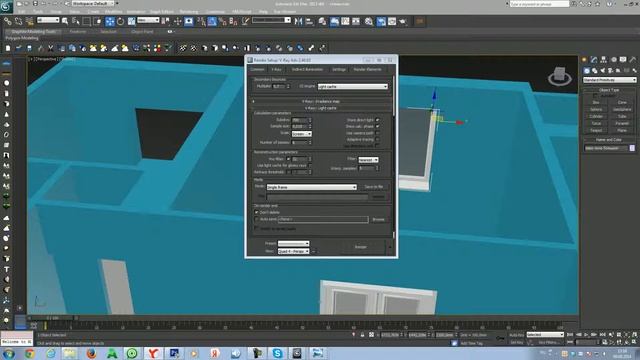Toggle the Angle Snap icon

(212, 21)
